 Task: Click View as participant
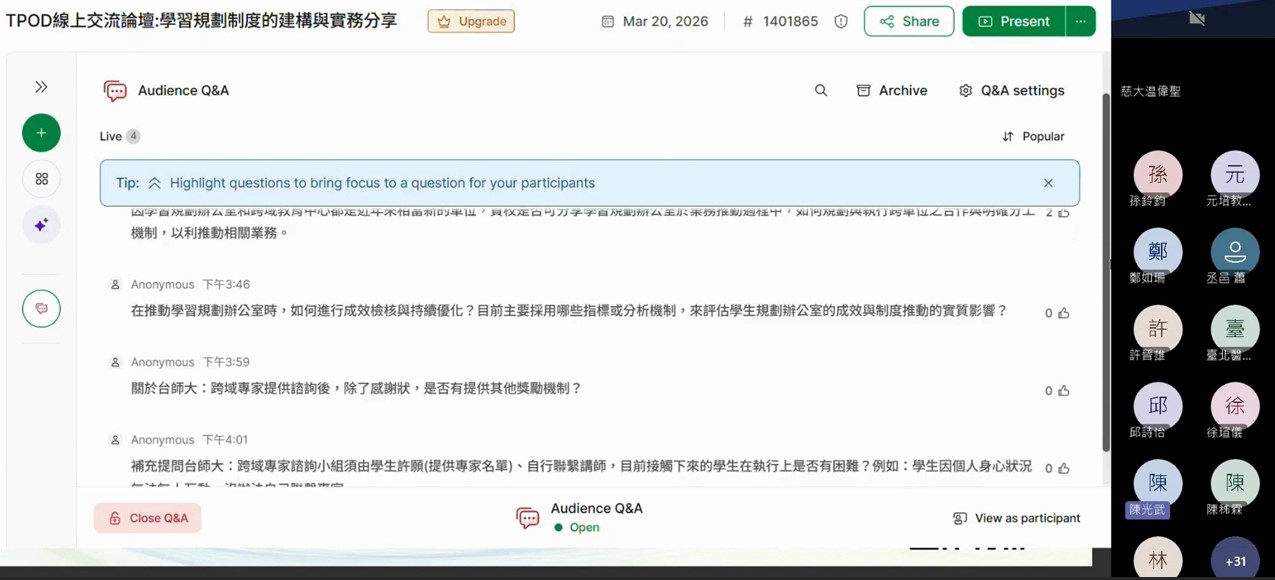coord(1016,518)
